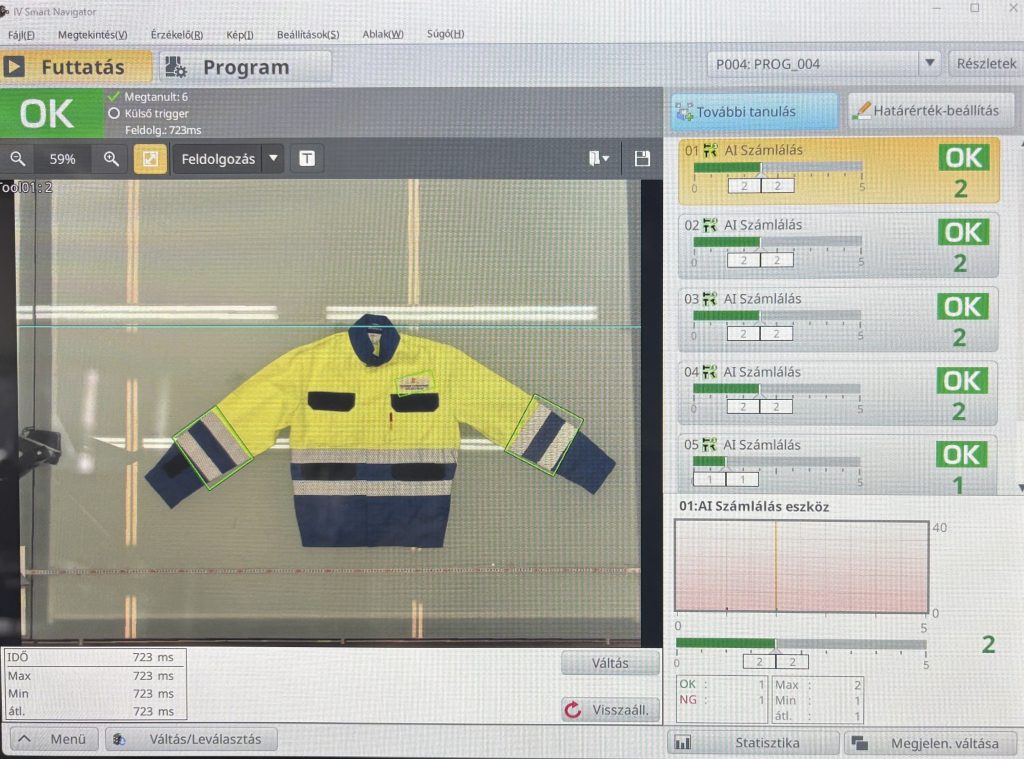Switch to Futtatás run mode
The height and width of the screenshot is (759, 1024).
pos(76,67)
